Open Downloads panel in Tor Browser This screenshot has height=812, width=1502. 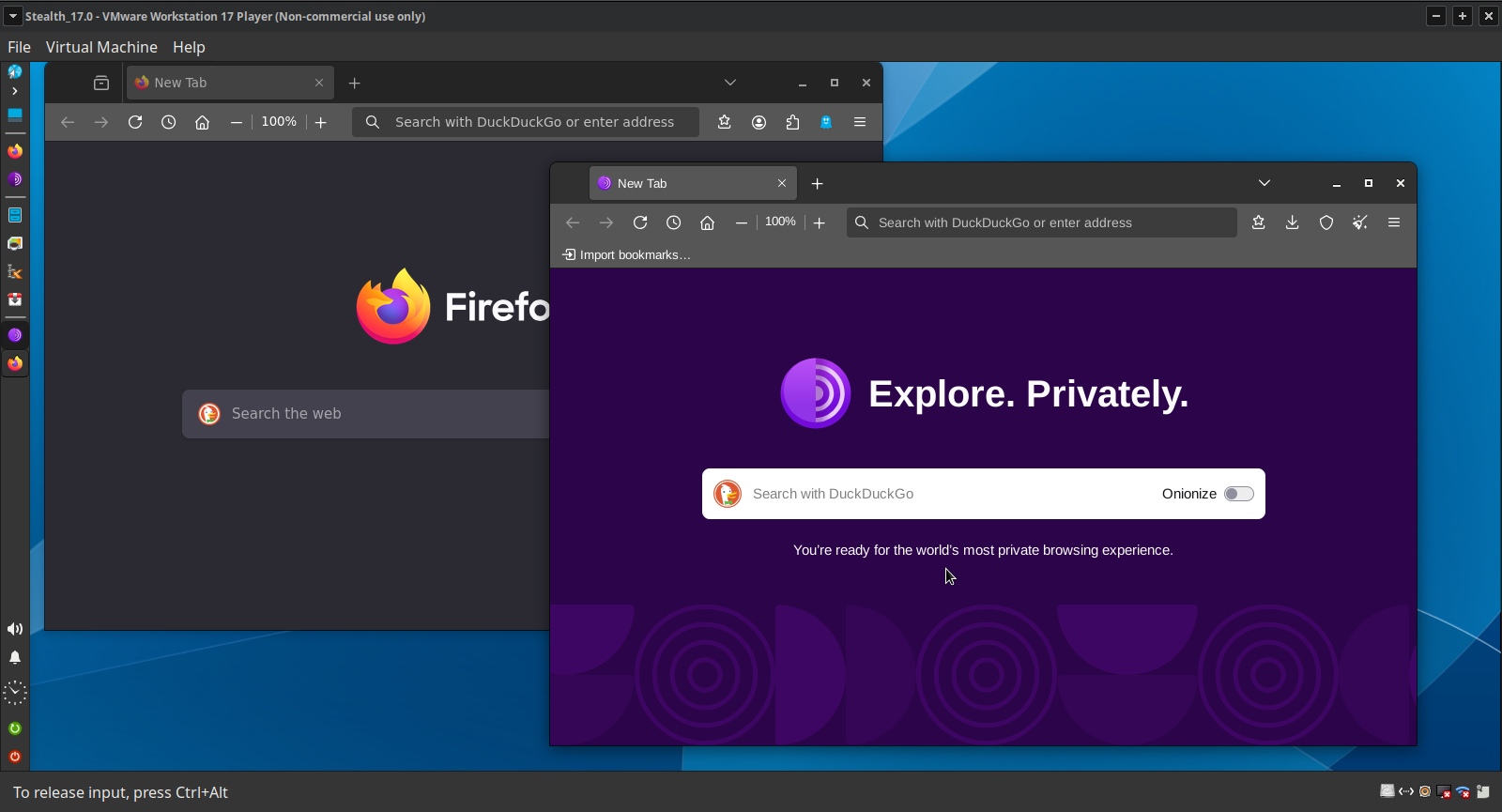(x=1293, y=222)
